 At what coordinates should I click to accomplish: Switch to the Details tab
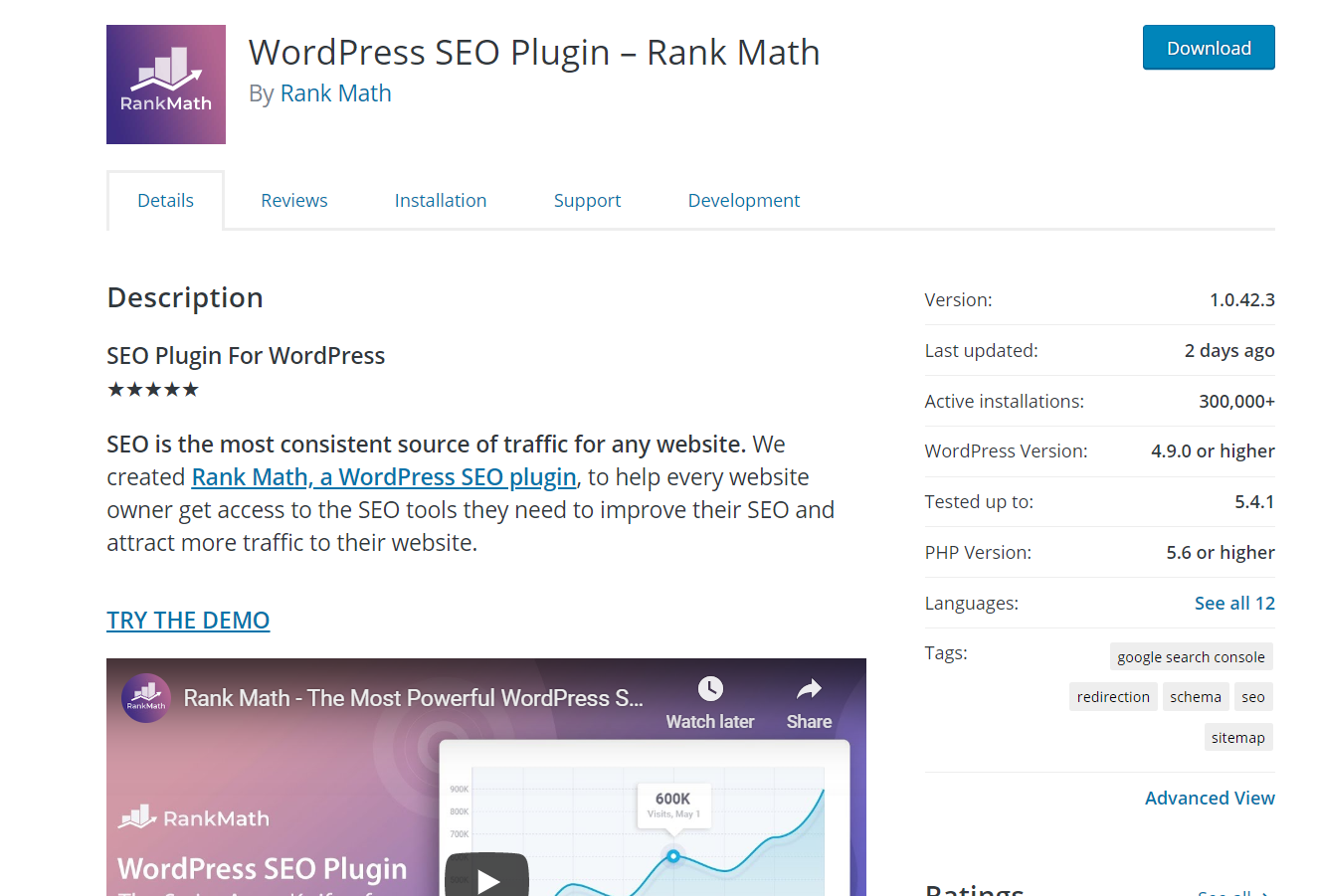(x=165, y=200)
